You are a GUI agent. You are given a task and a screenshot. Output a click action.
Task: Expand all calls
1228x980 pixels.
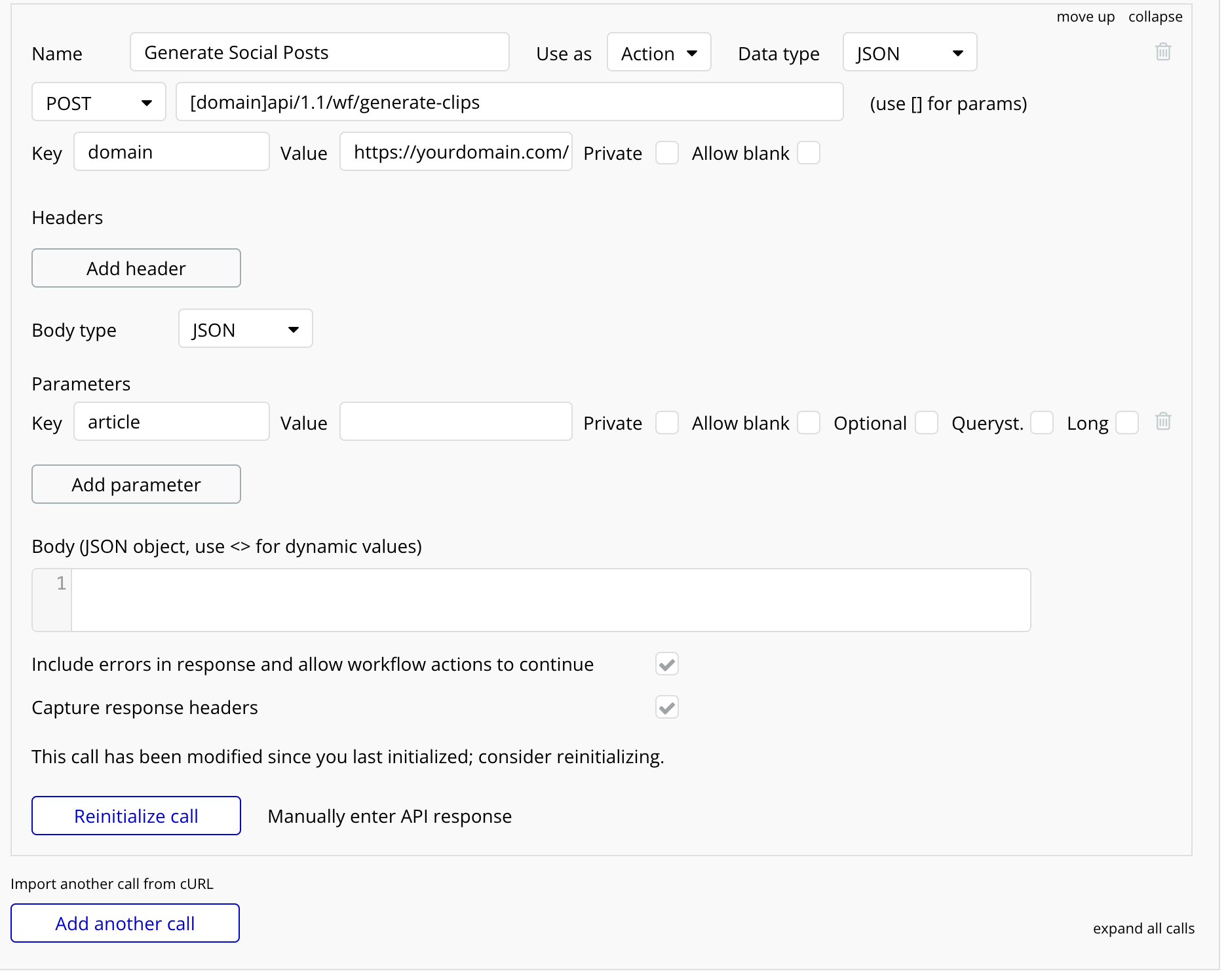point(1143,928)
